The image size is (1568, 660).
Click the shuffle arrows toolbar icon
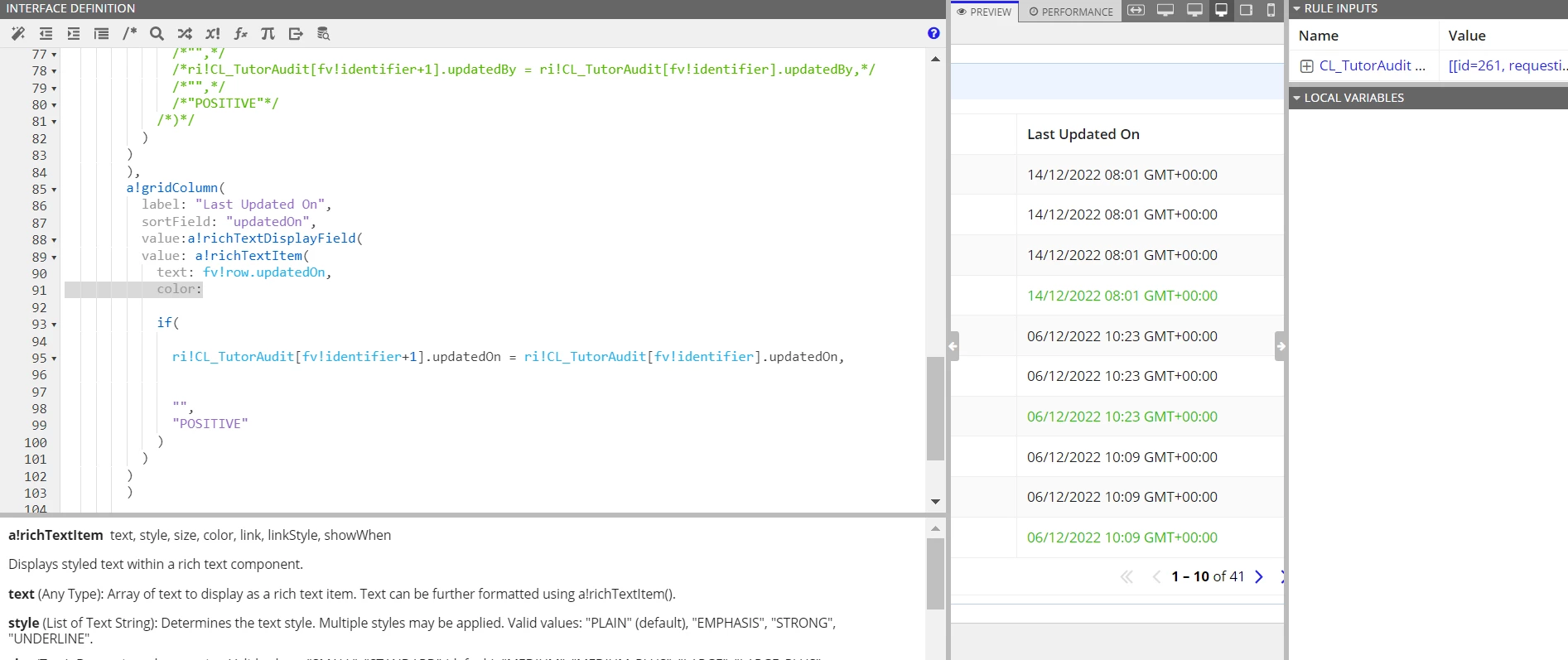coord(185,34)
